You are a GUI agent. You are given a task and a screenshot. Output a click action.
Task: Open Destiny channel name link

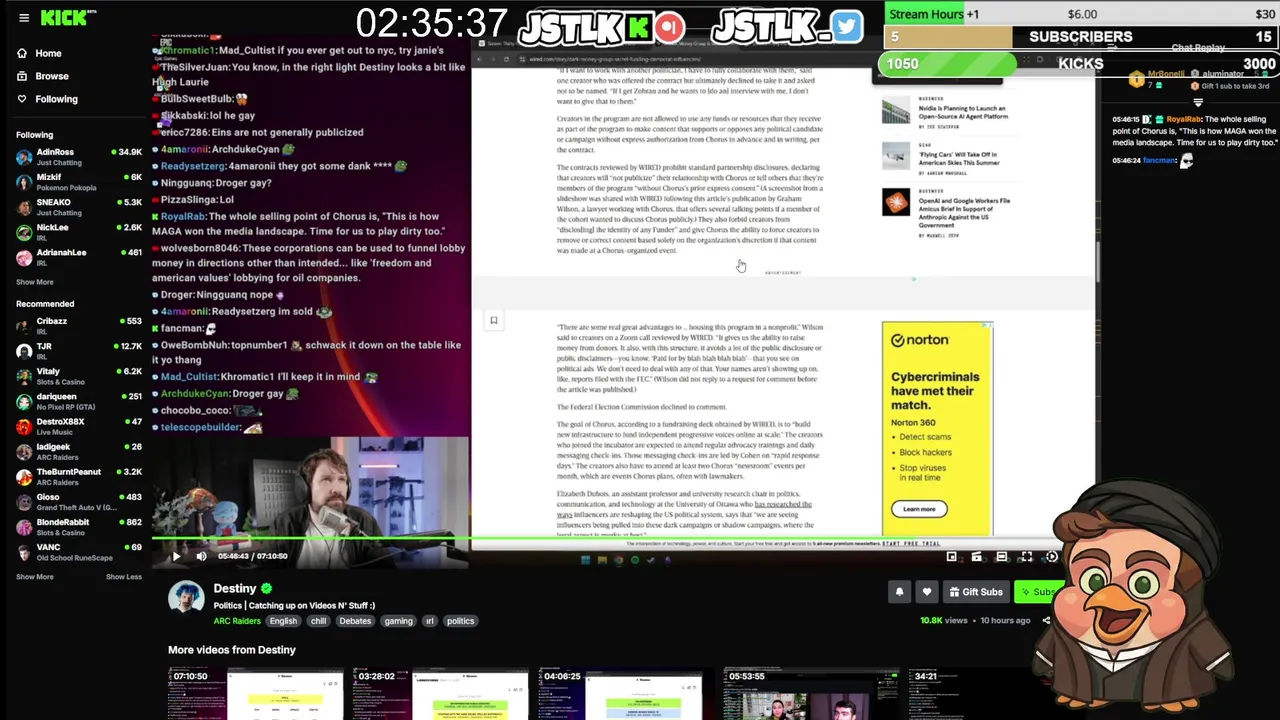[x=235, y=588]
